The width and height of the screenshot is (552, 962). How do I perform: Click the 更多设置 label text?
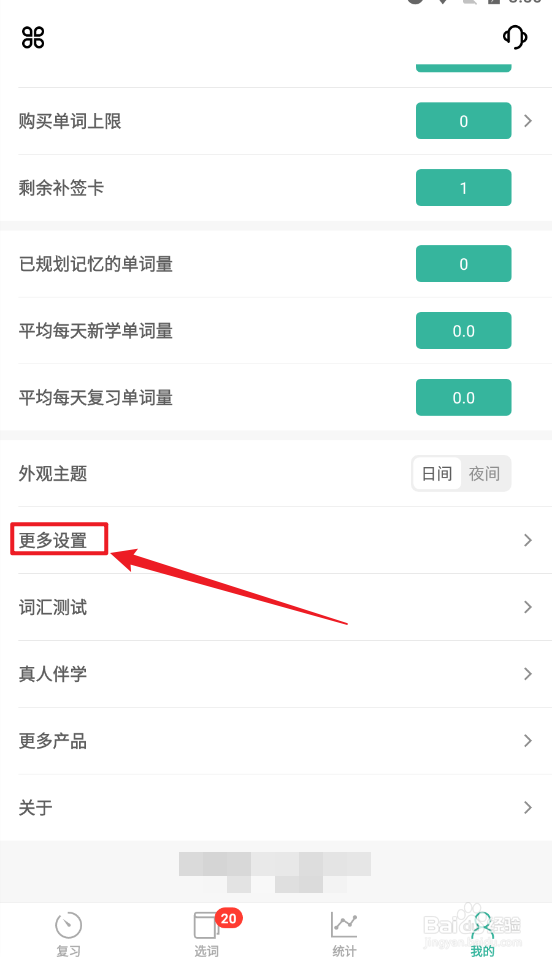53,541
